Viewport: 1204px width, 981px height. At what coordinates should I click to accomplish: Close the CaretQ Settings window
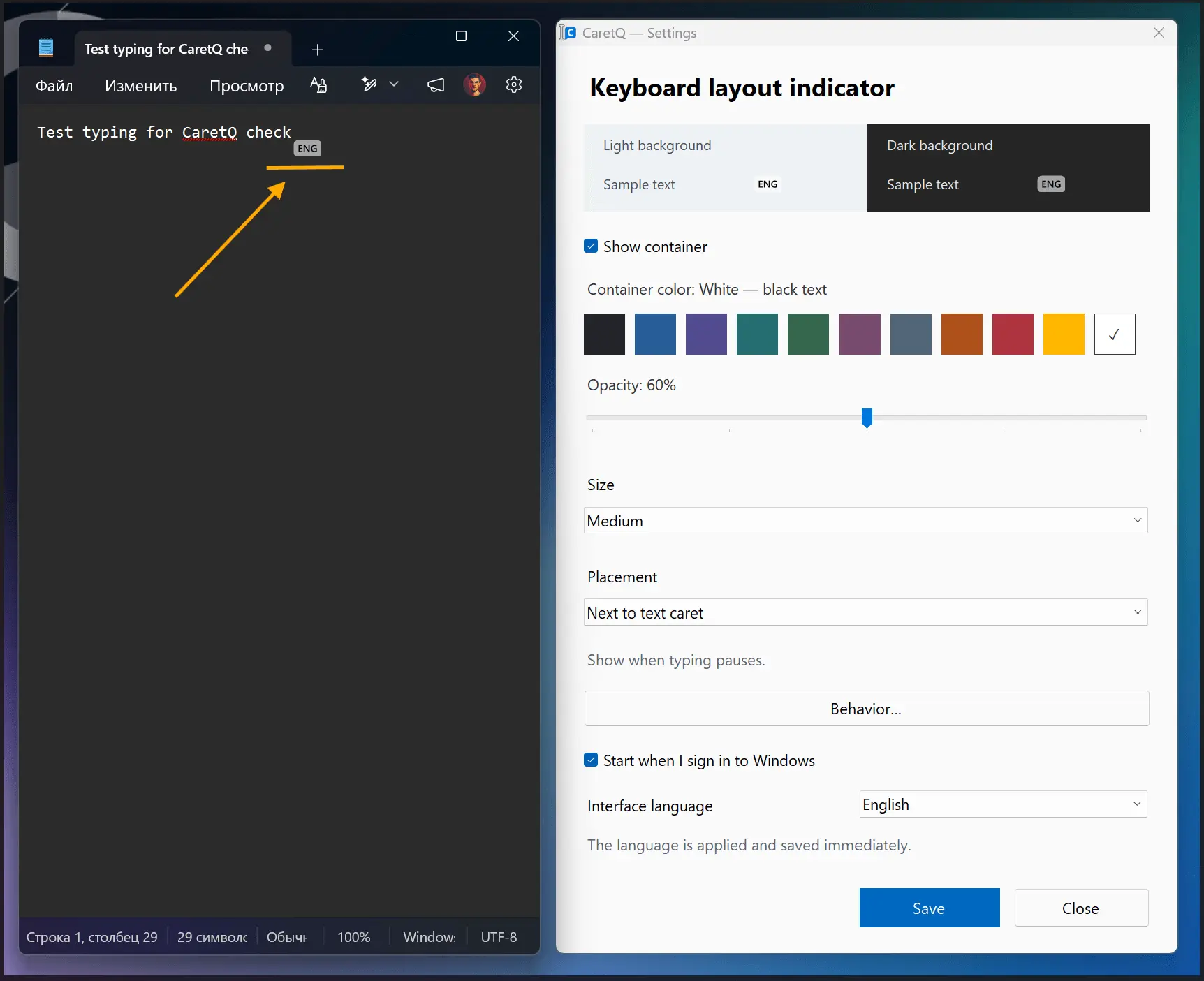point(1159,33)
